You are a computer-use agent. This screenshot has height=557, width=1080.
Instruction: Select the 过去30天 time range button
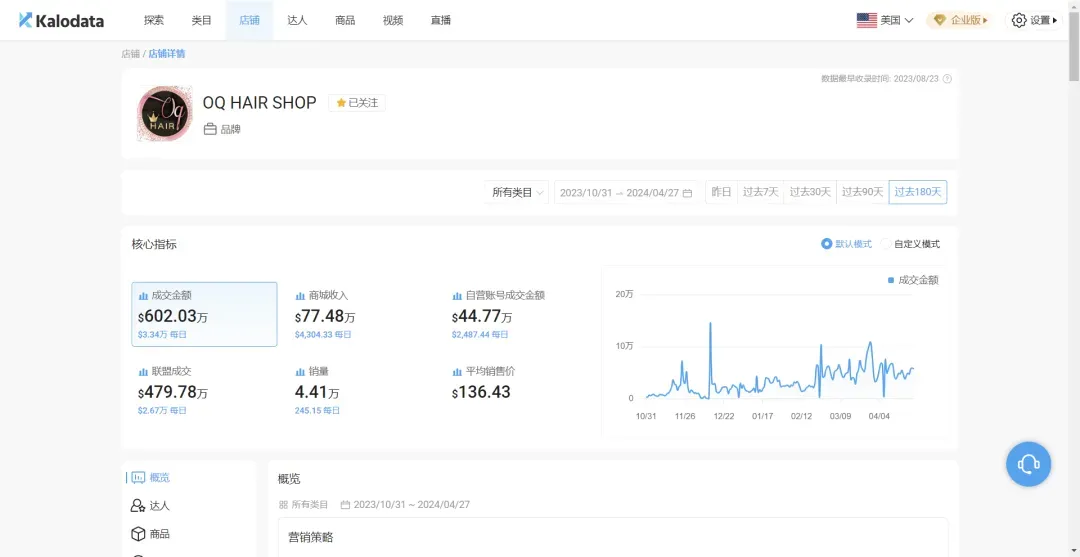(x=810, y=192)
